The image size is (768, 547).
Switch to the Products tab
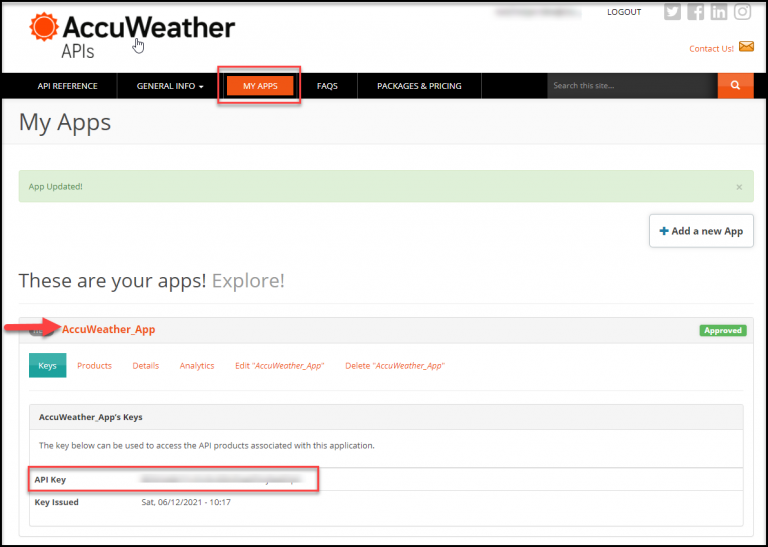click(x=95, y=365)
